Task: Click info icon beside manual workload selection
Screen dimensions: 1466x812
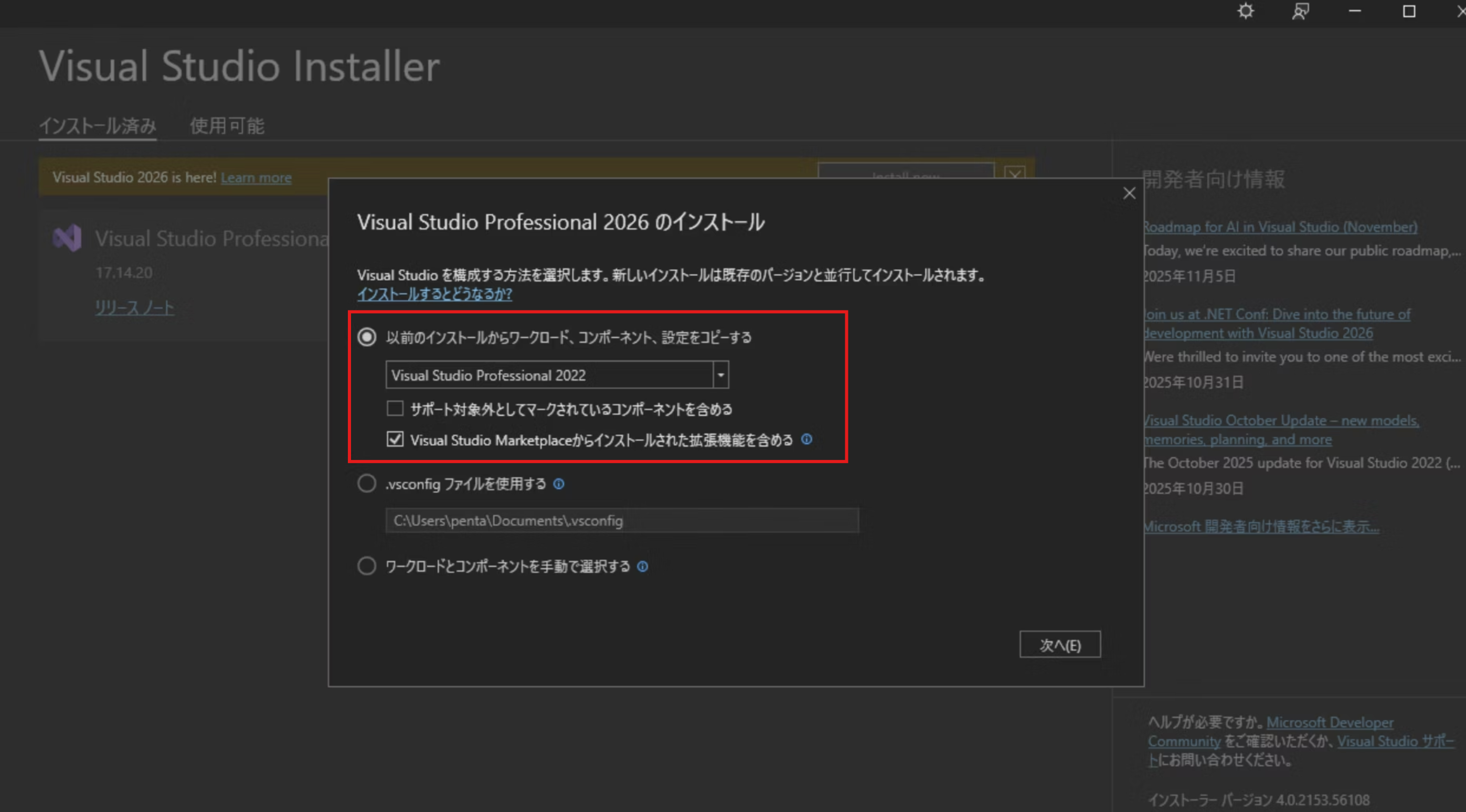Action: point(643,566)
